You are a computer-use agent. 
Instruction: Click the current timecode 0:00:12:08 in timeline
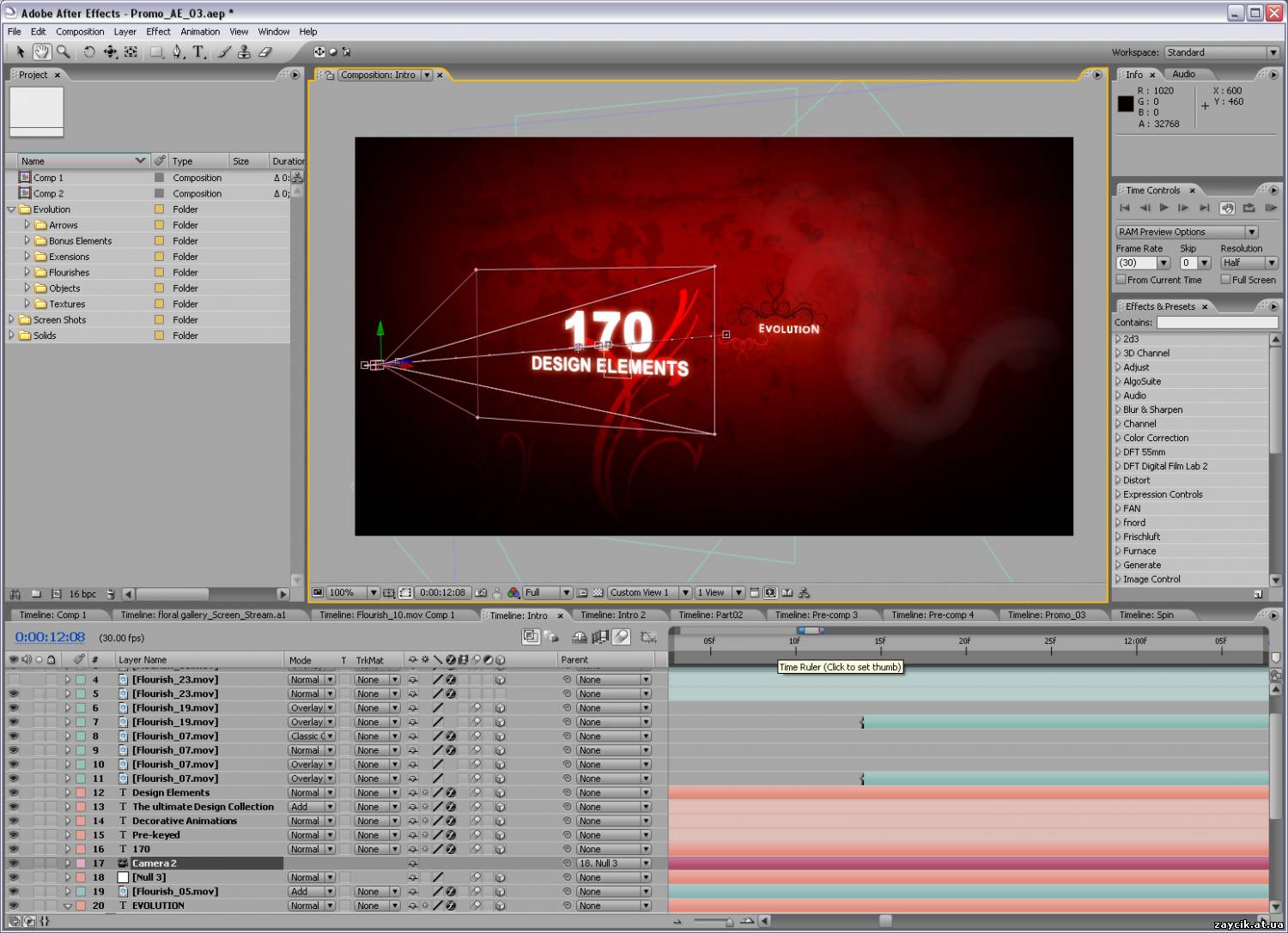coord(50,637)
